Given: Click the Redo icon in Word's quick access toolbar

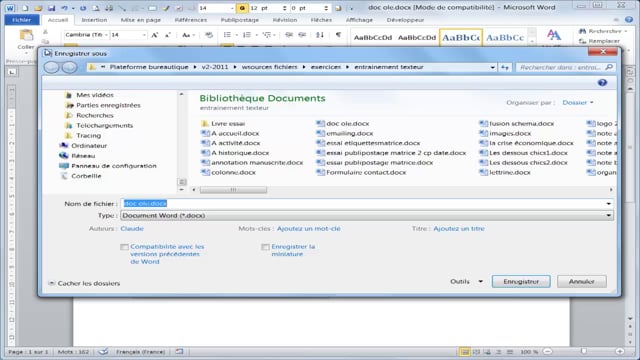Looking at the screenshot, I should pos(83,8).
